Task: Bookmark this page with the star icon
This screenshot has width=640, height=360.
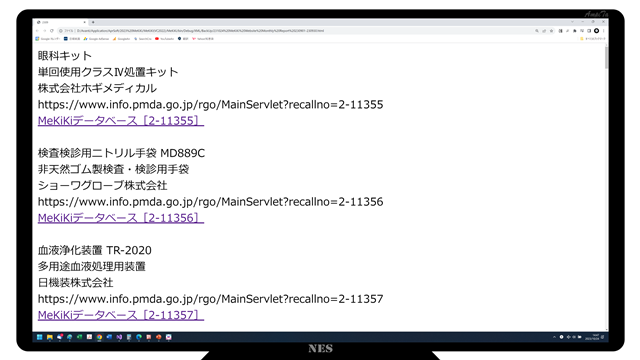Action: [x=551, y=31]
